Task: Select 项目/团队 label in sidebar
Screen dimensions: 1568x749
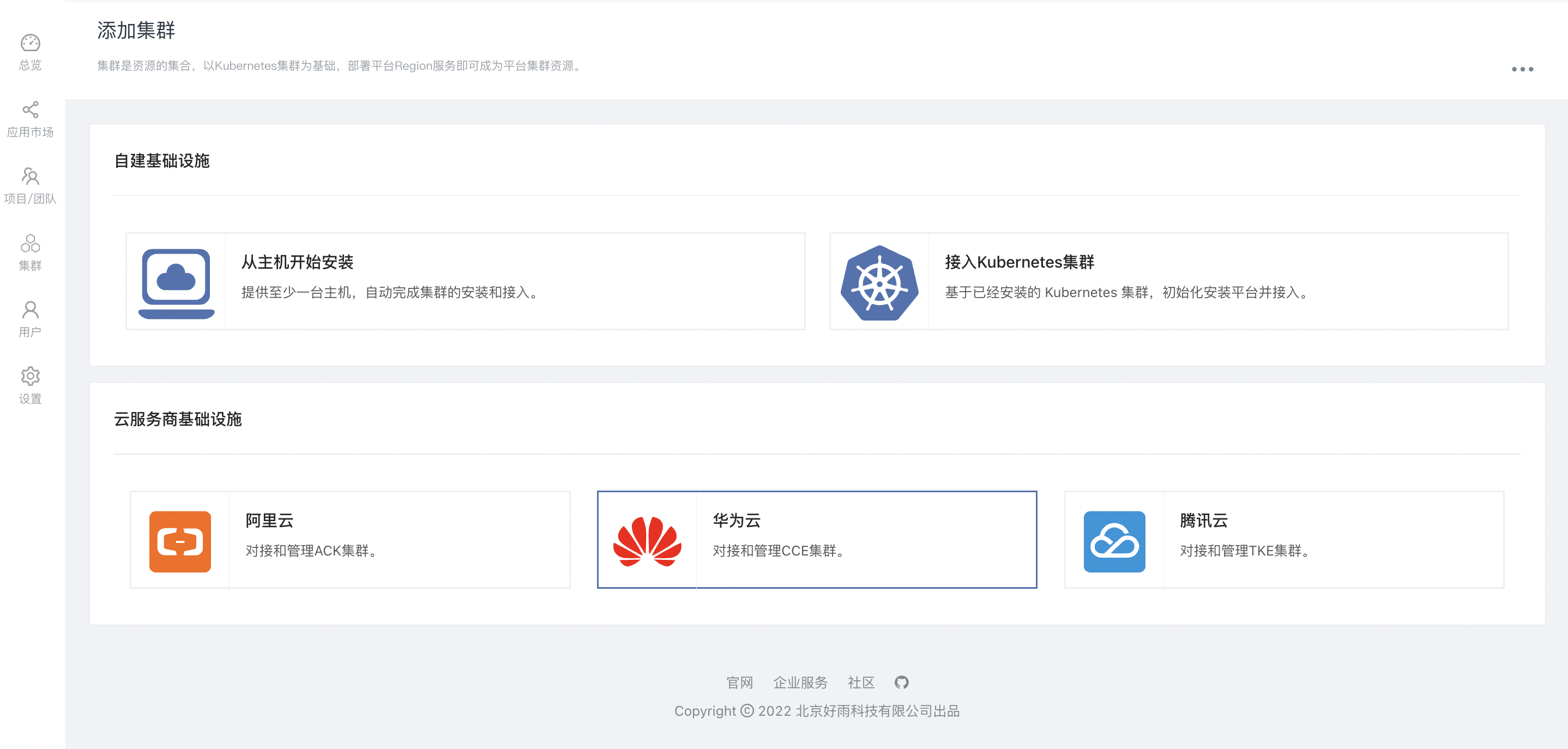Action: coord(31,199)
